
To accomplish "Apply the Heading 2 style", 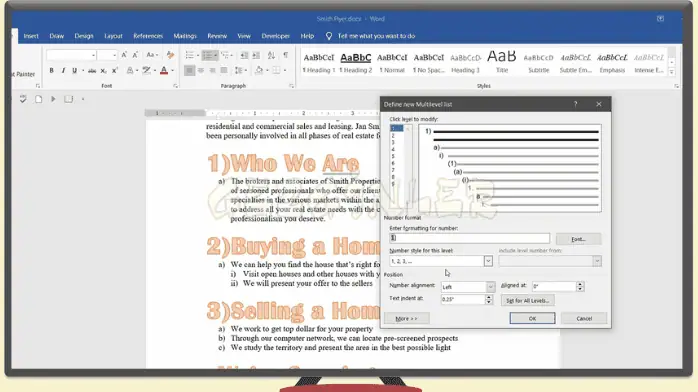I will (356, 62).
